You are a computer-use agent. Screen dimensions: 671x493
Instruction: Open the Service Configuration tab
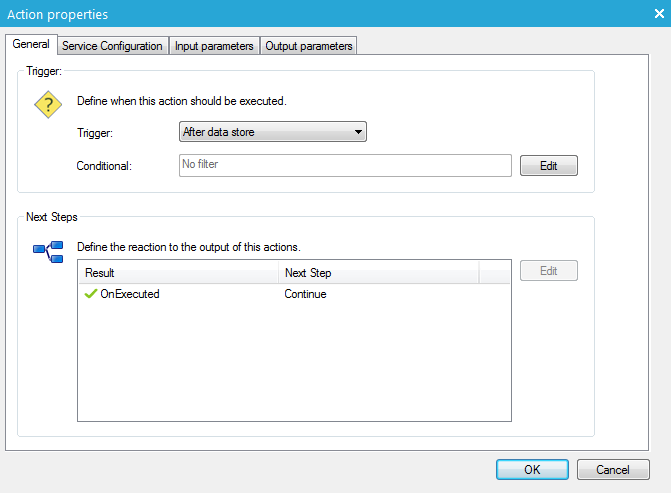(x=112, y=46)
